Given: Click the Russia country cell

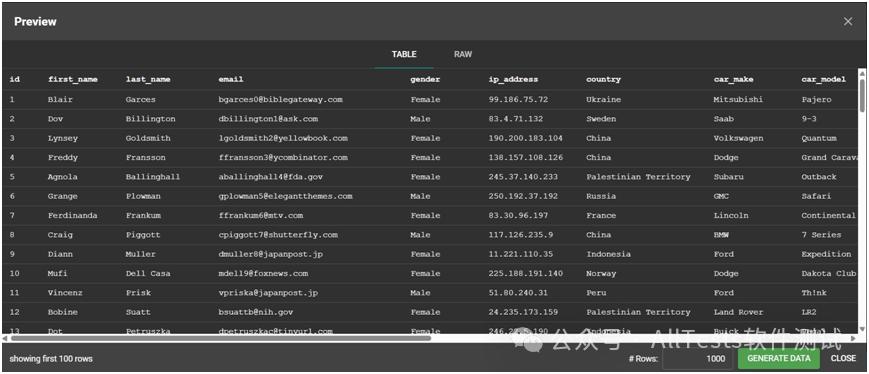Looking at the screenshot, I should click(x=601, y=197).
